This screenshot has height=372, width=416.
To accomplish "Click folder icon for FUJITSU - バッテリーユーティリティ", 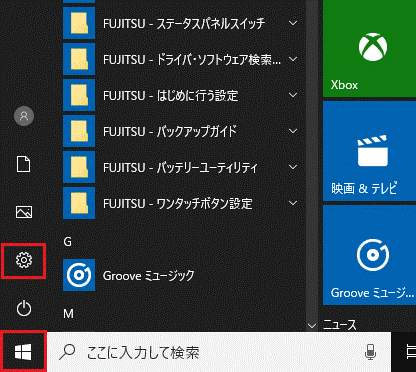I will [x=79, y=167].
